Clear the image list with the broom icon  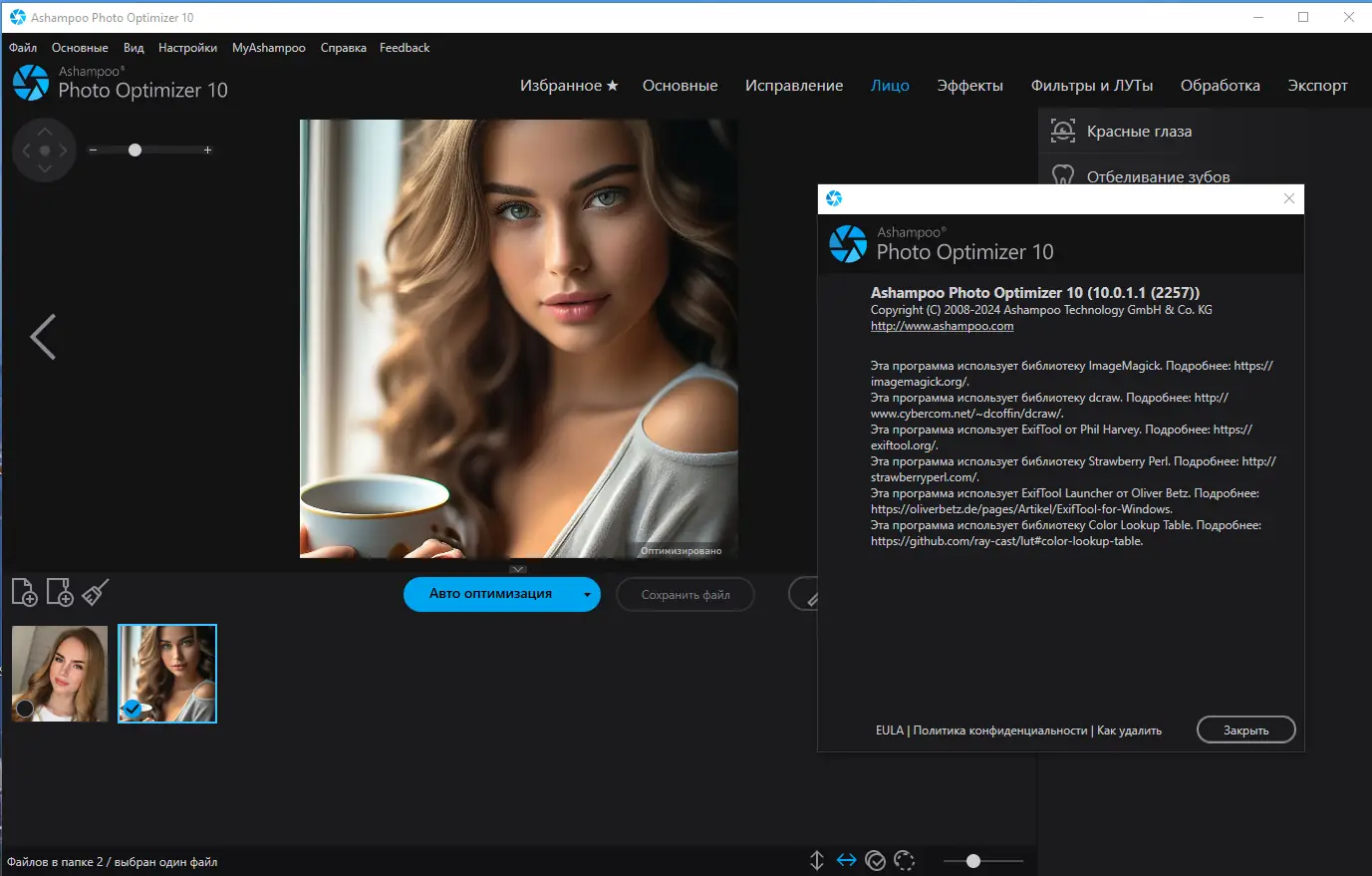click(94, 592)
